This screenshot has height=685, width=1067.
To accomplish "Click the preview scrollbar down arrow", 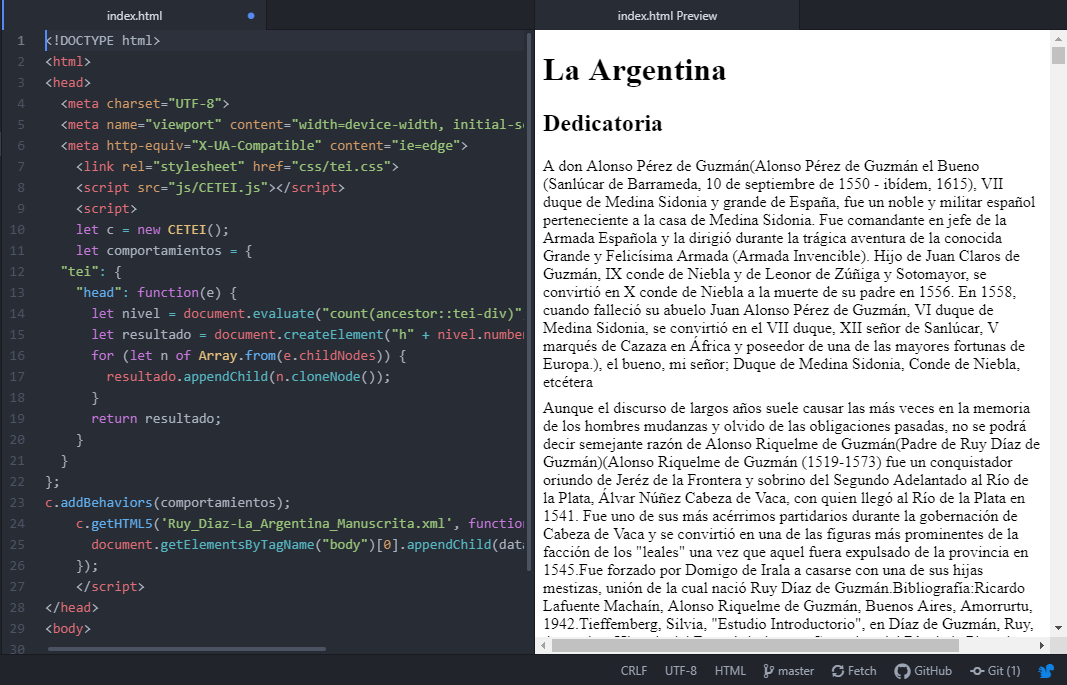I will (x=1057, y=629).
